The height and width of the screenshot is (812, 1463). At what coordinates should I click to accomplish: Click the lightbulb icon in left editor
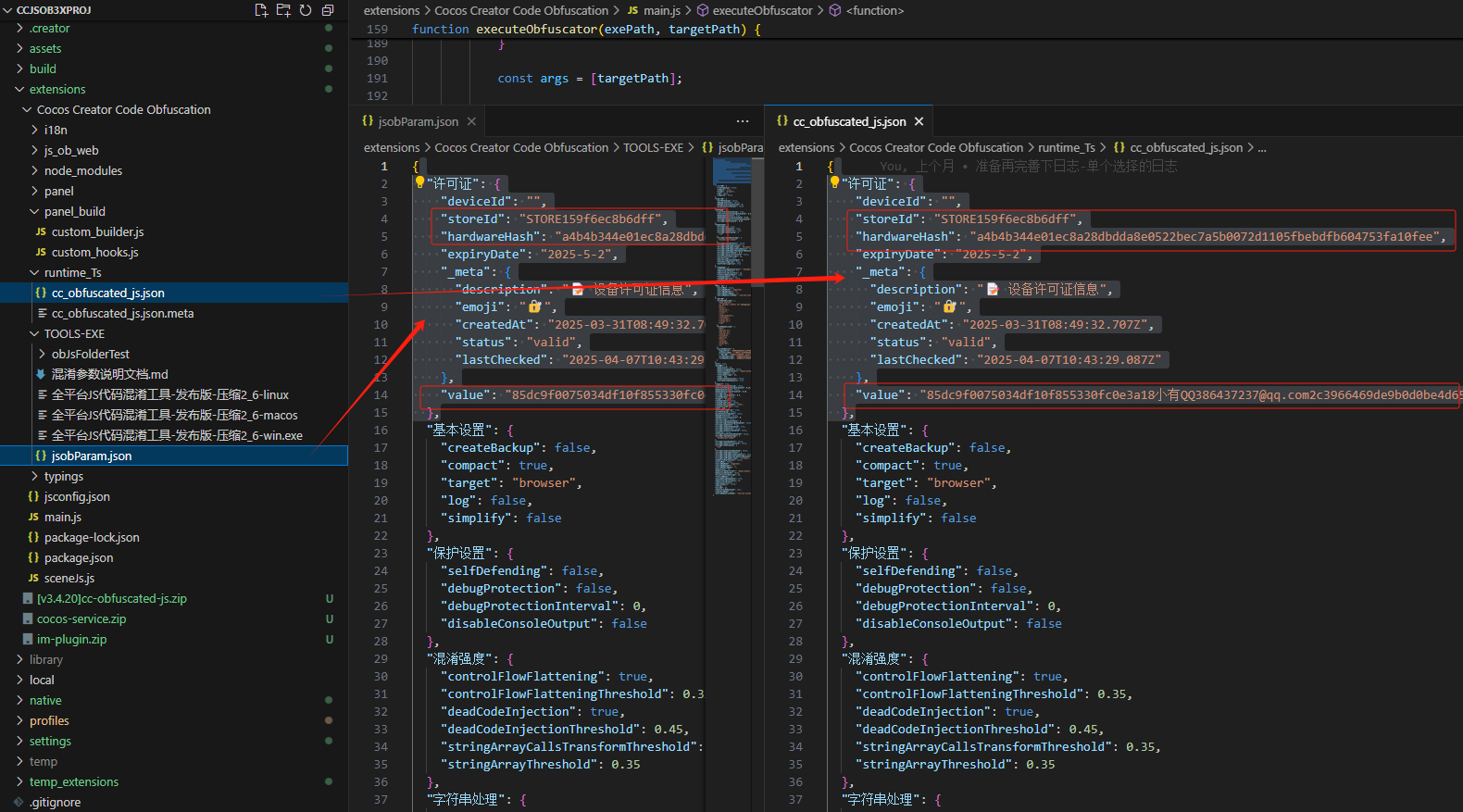click(x=419, y=182)
